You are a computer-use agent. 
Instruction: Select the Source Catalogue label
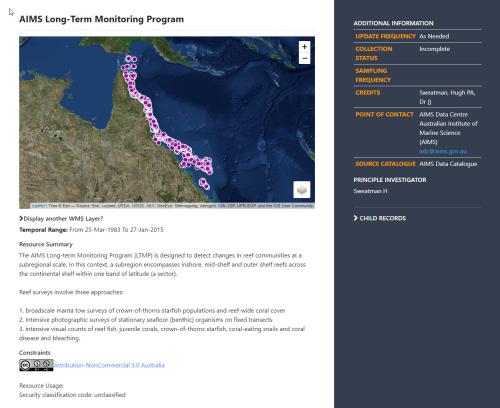click(385, 164)
